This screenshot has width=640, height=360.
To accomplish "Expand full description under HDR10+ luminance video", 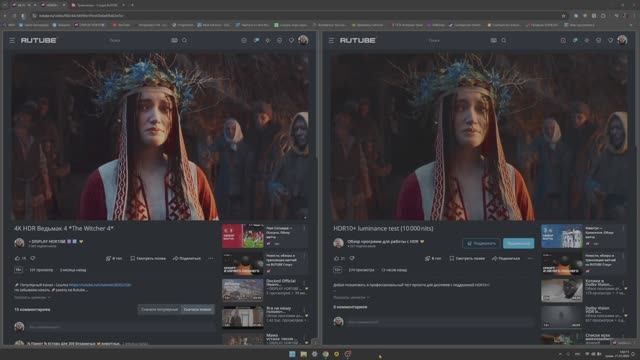I will tap(351, 297).
